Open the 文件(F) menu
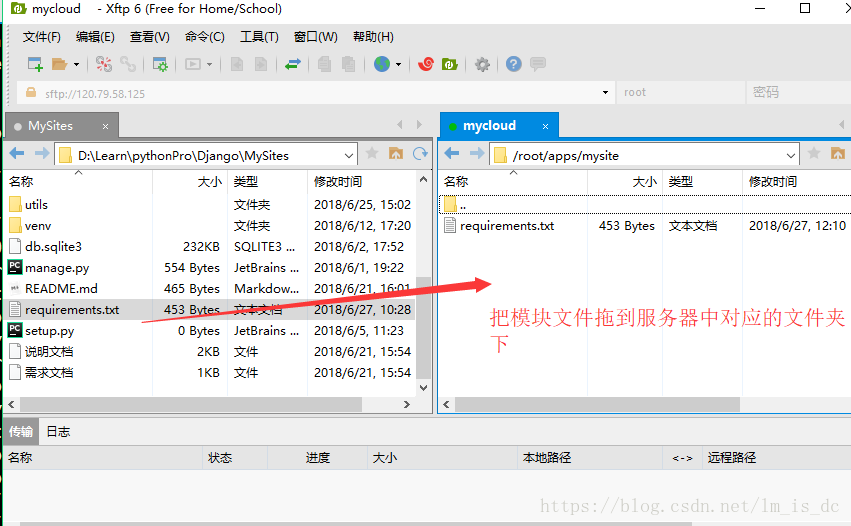The width and height of the screenshot is (851, 526). point(42,37)
